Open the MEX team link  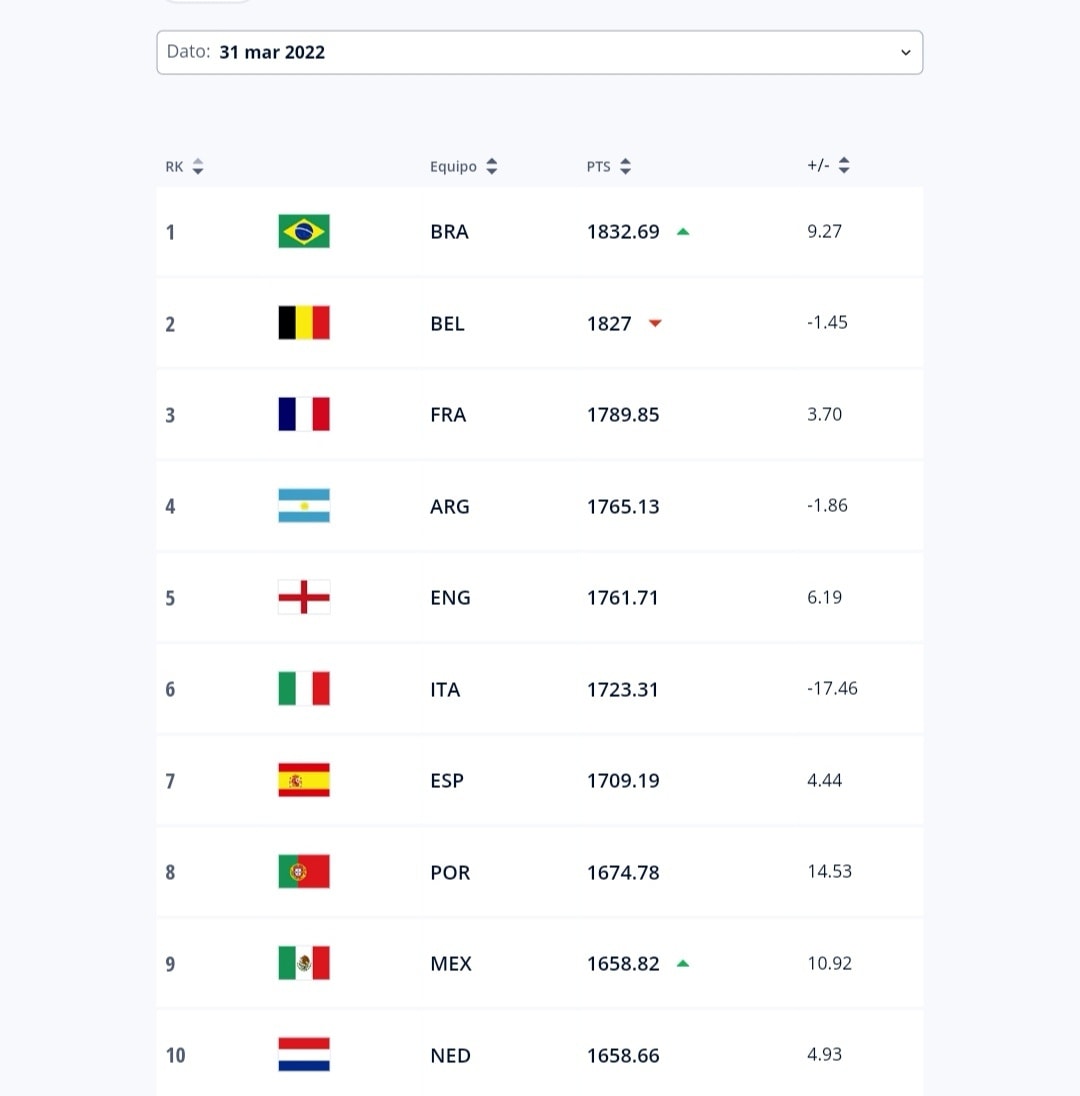point(450,964)
